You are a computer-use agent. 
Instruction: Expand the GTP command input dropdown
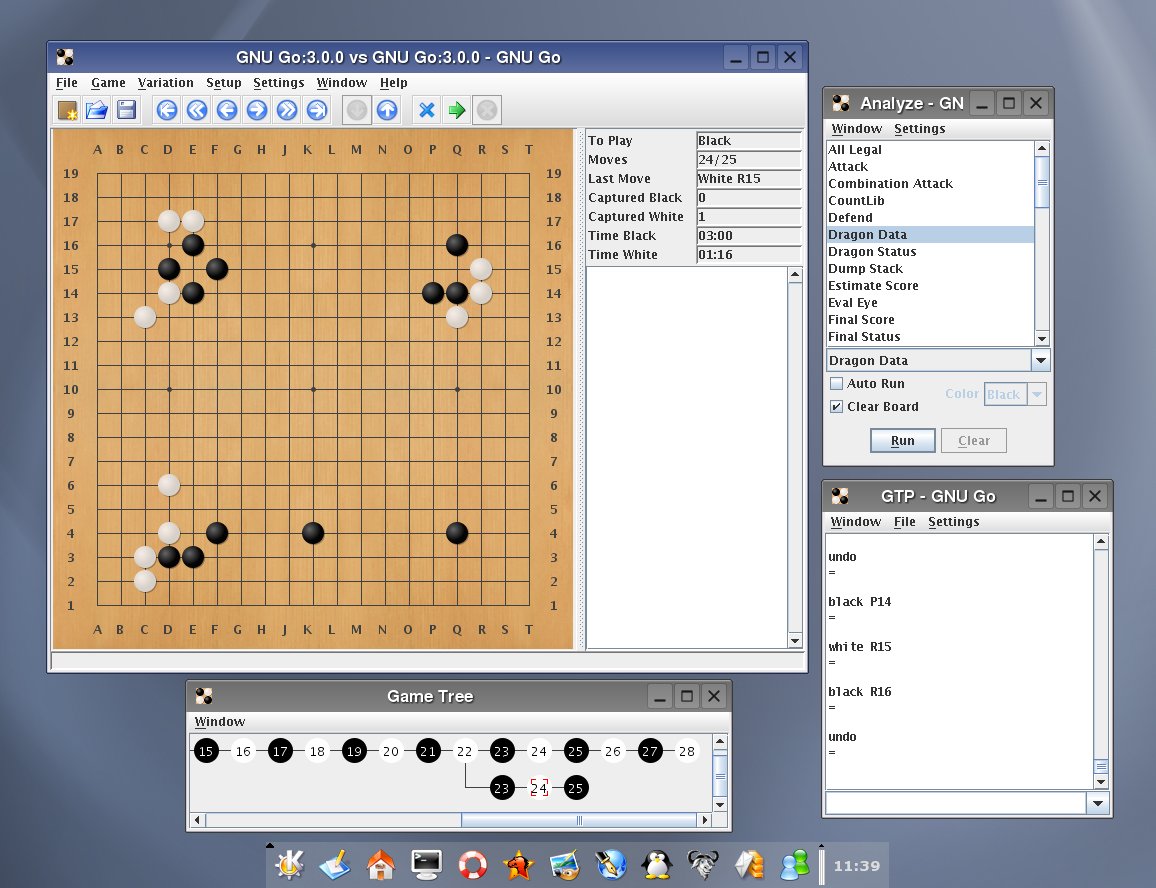[1099, 803]
